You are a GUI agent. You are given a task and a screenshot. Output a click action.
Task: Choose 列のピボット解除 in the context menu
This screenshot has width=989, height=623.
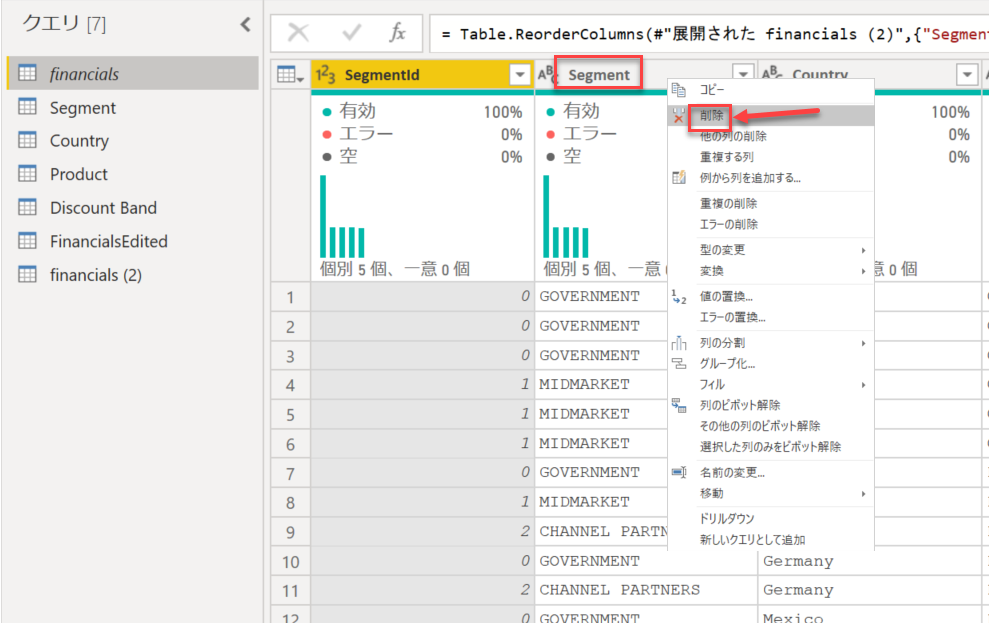[x=771, y=405]
